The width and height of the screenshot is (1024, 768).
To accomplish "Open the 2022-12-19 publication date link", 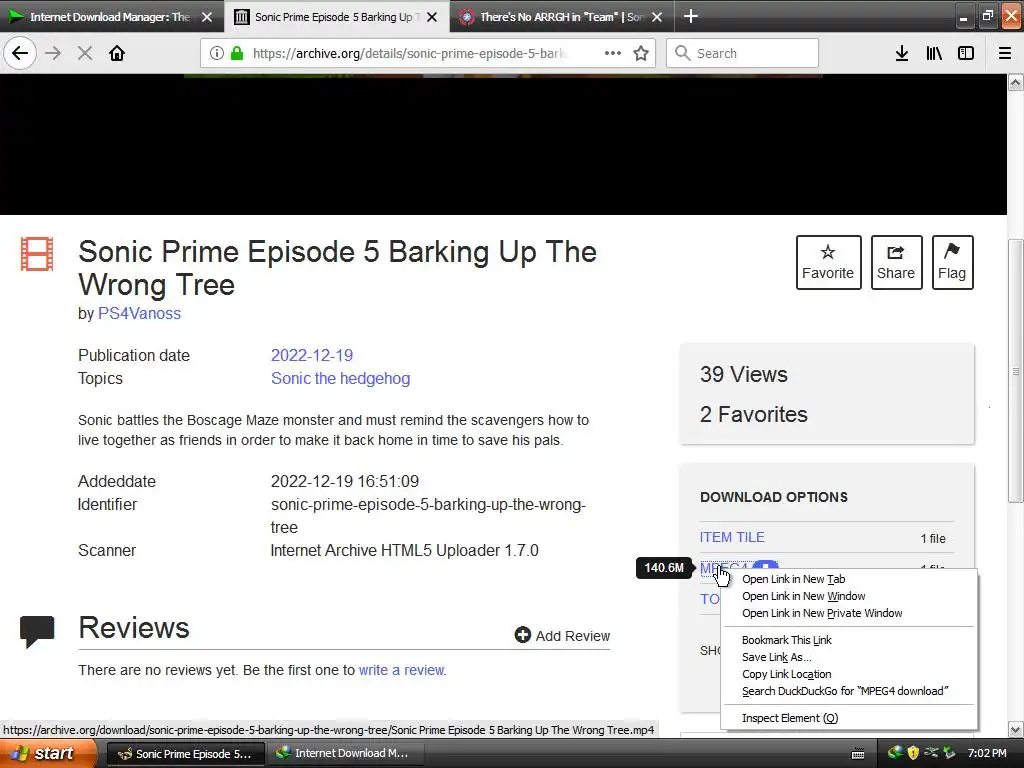I will coord(312,355).
